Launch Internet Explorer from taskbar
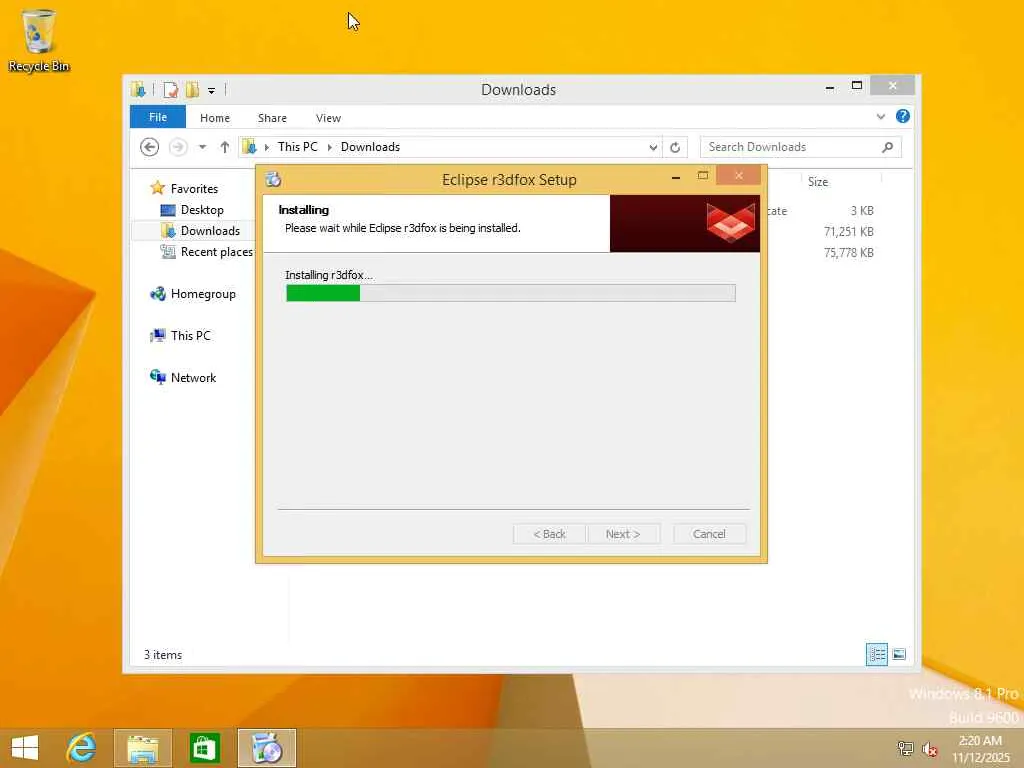This screenshot has height=768, width=1024. coord(81,748)
